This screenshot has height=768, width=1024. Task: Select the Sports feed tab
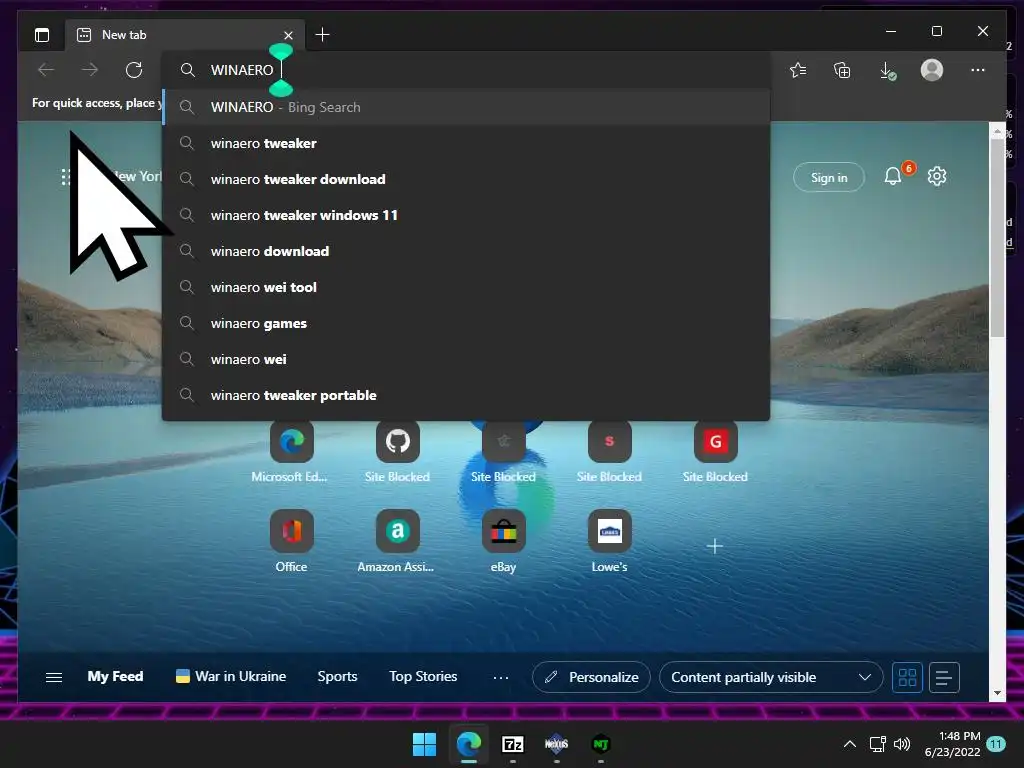click(x=338, y=677)
